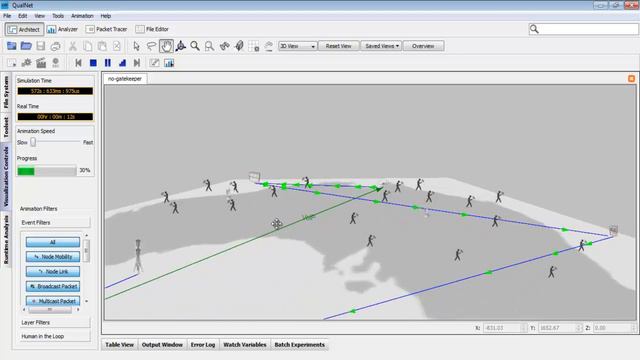This screenshot has height=360, width=640.
Task: Open the Animation menu
Action: (x=82, y=16)
